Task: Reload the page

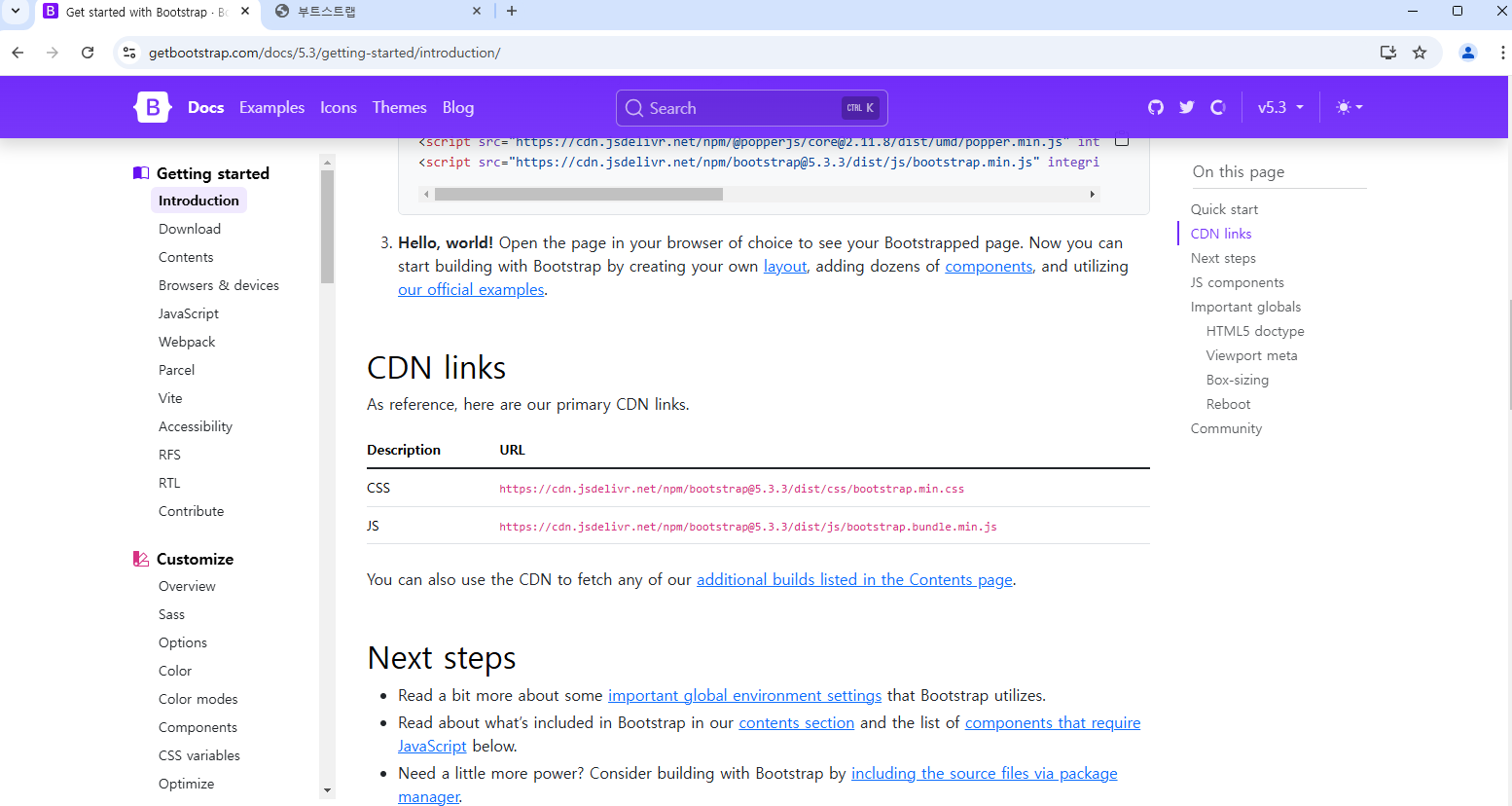Action: pos(88,53)
